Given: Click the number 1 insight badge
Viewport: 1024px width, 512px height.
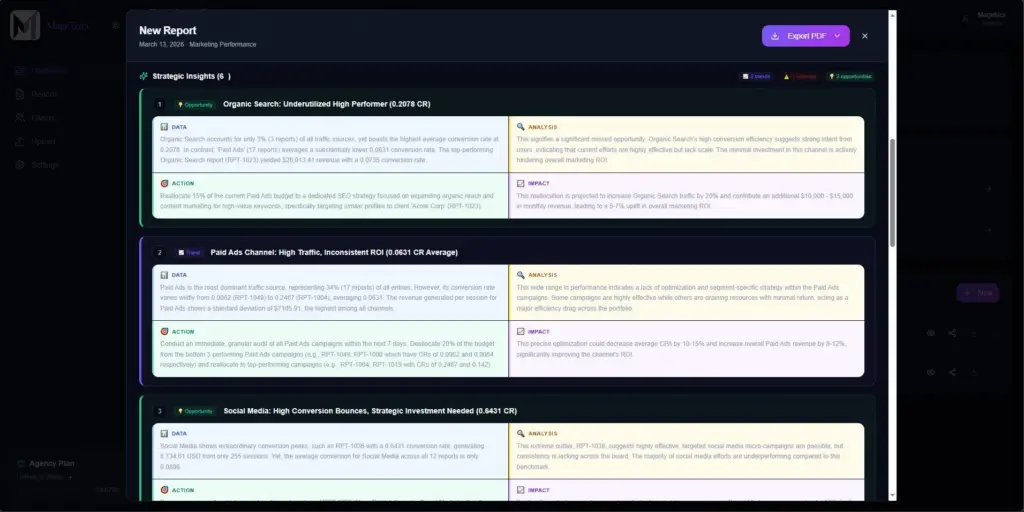Looking at the screenshot, I should [x=159, y=104].
